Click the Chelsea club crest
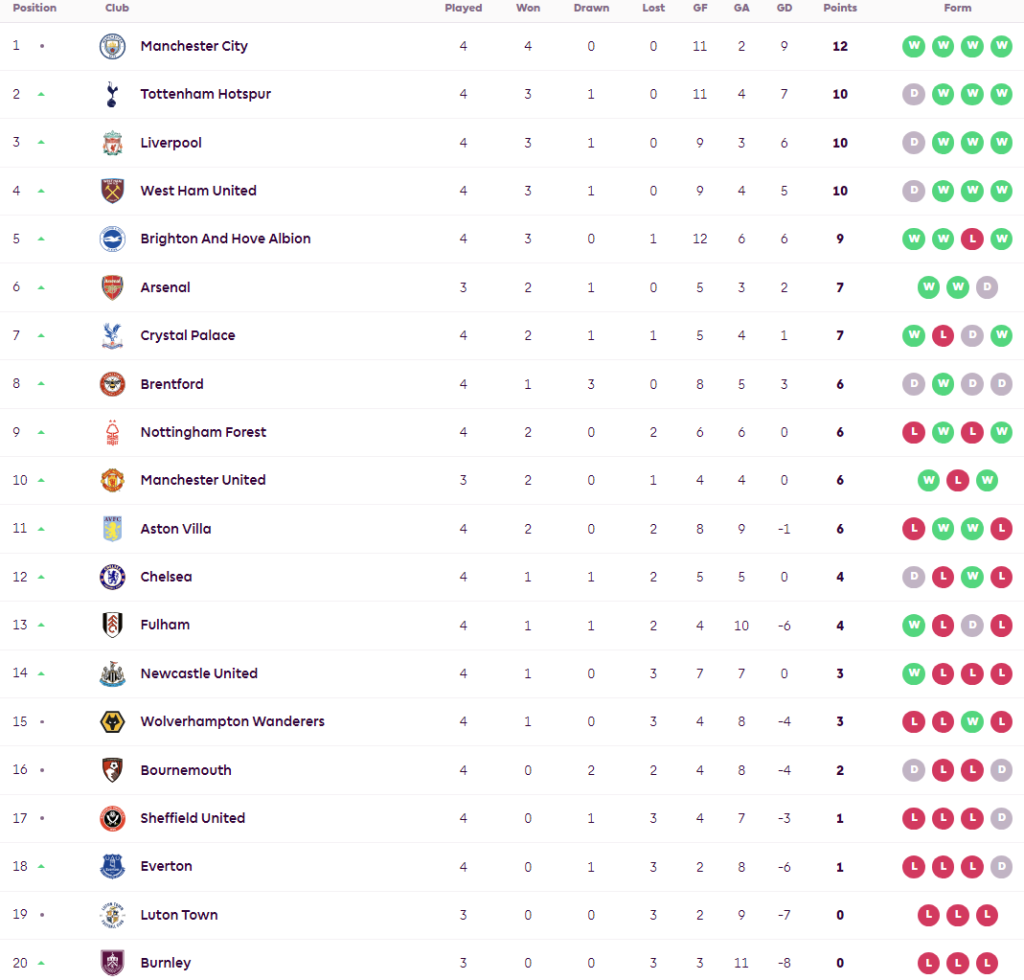 [112, 577]
